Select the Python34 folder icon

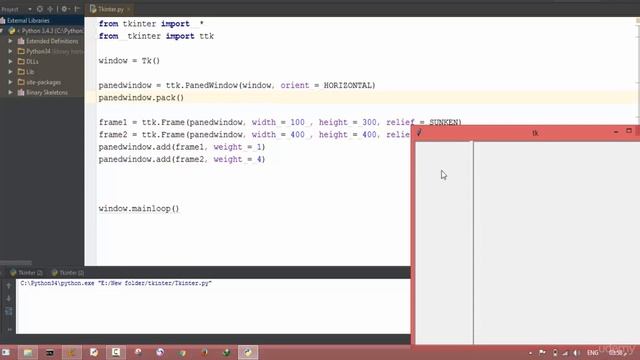click(21, 51)
